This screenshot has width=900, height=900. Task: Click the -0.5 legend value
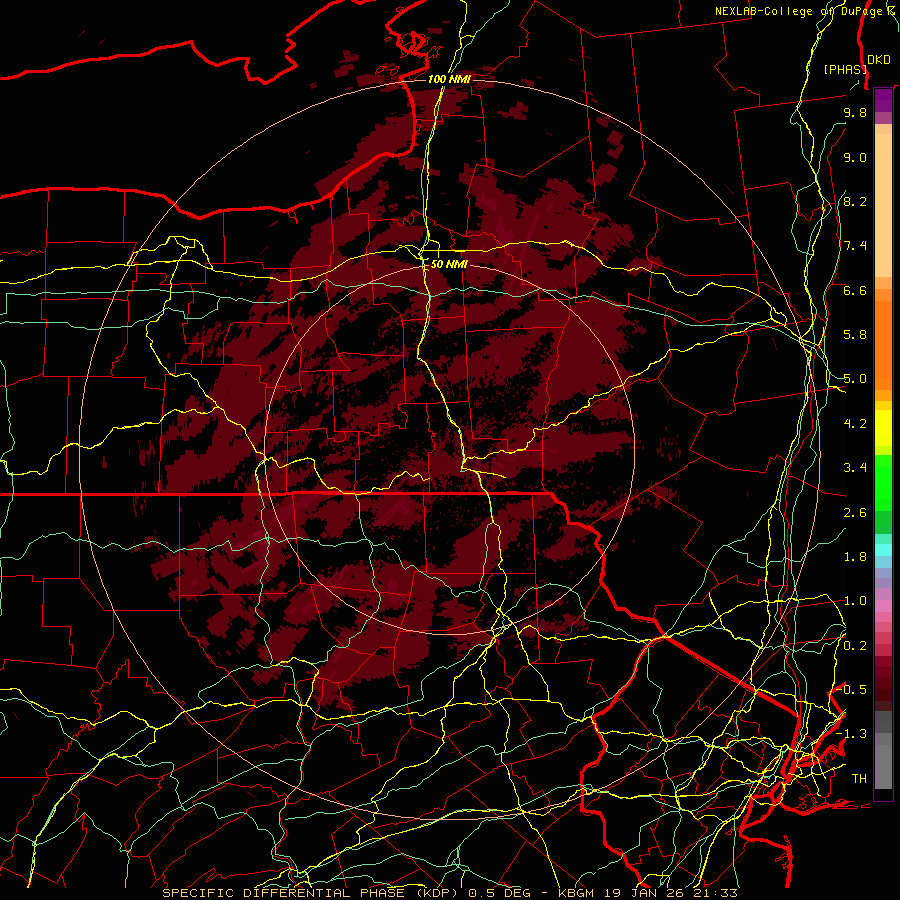coord(853,690)
